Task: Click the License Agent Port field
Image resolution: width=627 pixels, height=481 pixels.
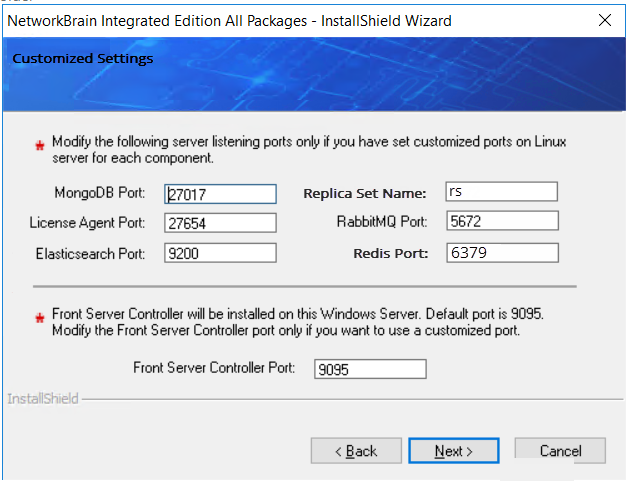Action: (x=220, y=223)
